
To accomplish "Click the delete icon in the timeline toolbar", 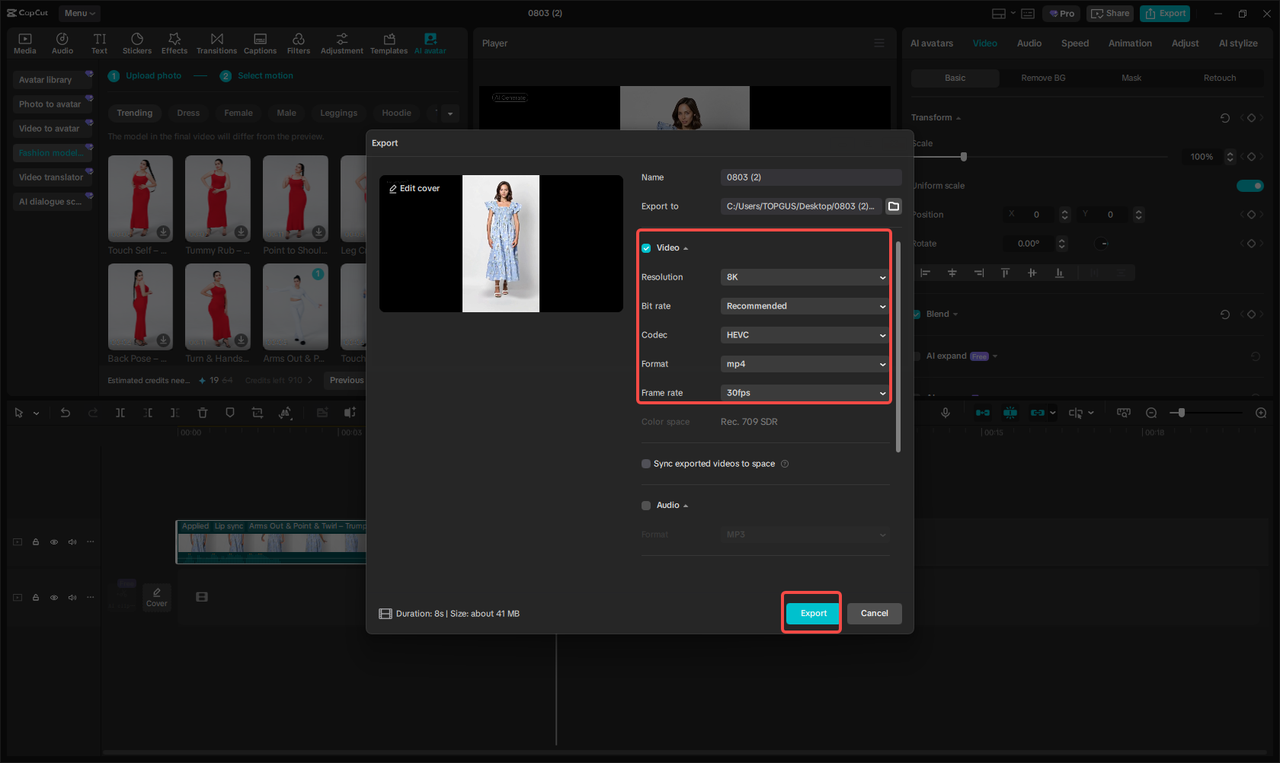I will pos(203,412).
